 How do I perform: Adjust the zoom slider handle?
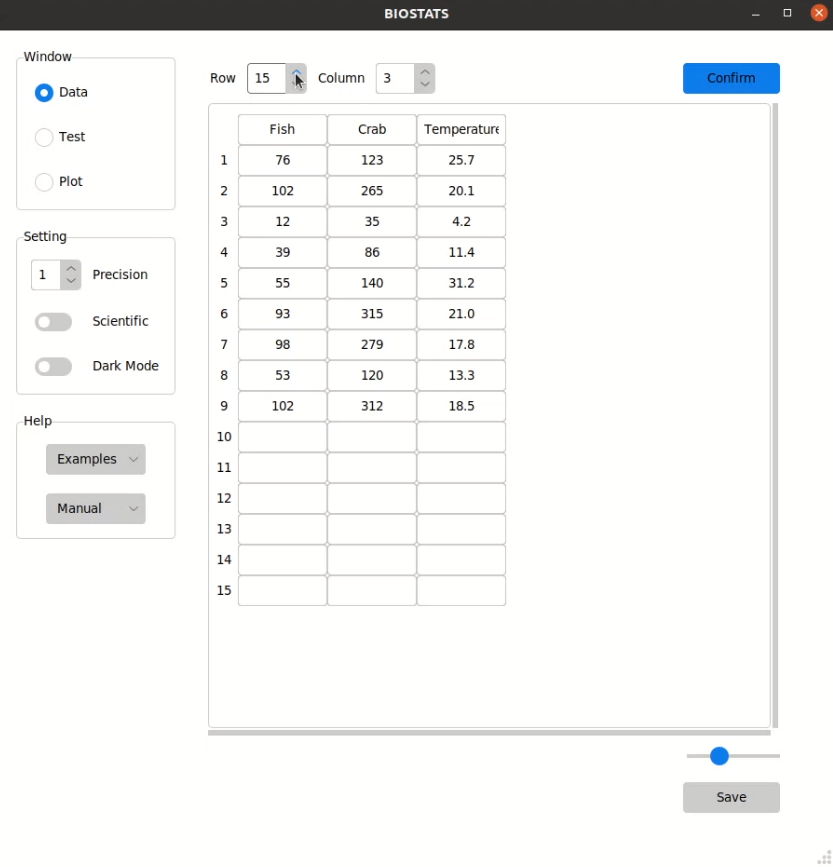tap(719, 756)
